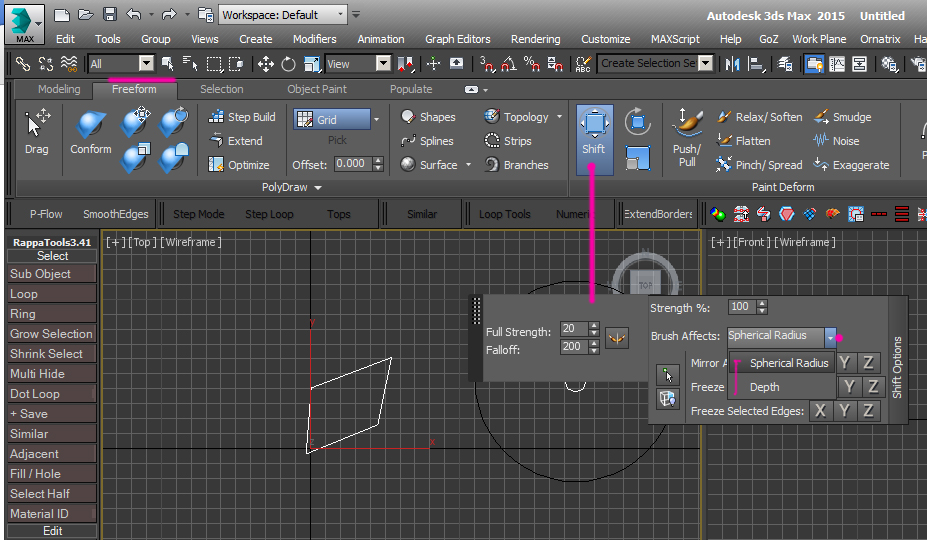This screenshot has width=927, height=540.
Task: Open the Edit menu
Action: pos(65,39)
